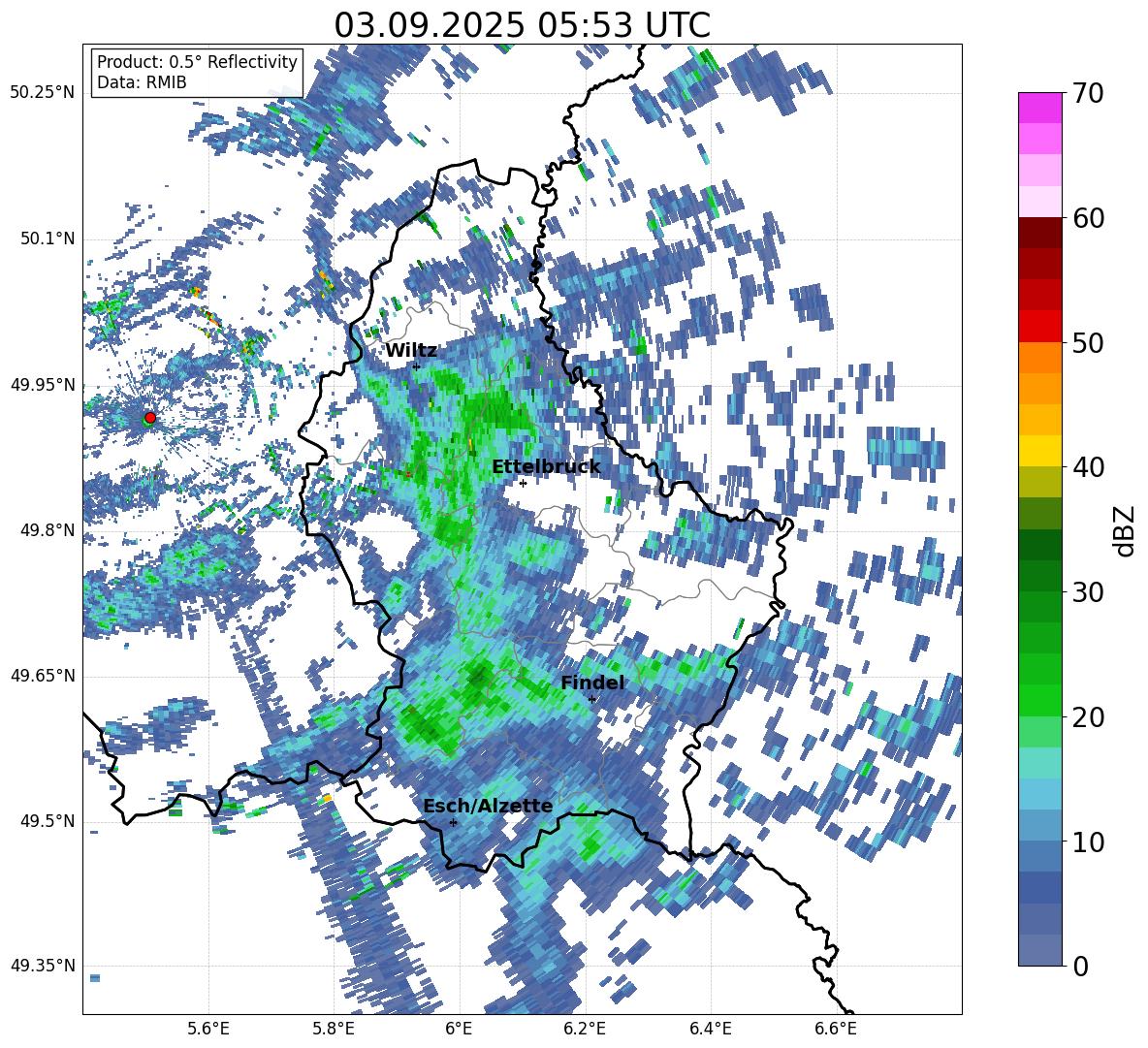Click the colorbar tick value 40

pos(1089,467)
